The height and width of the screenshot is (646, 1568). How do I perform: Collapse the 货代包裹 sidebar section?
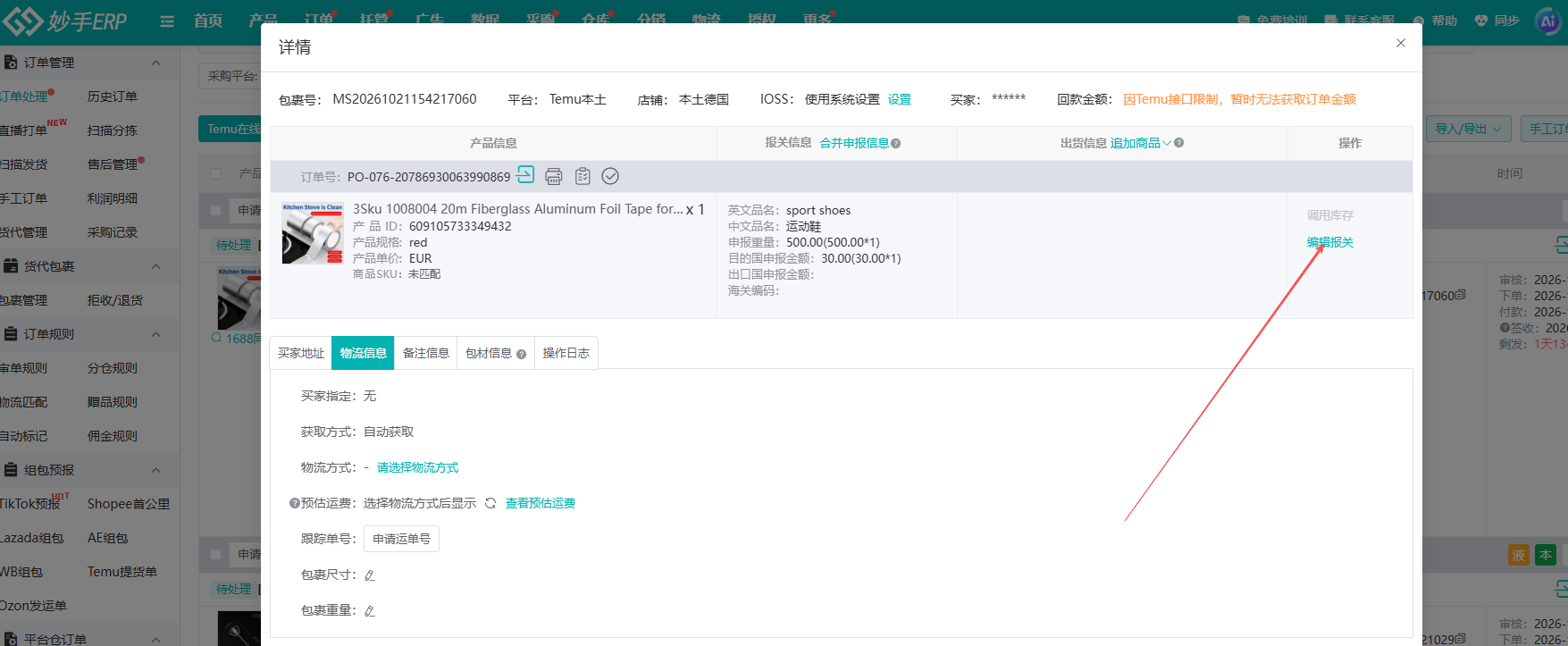click(156, 266)
